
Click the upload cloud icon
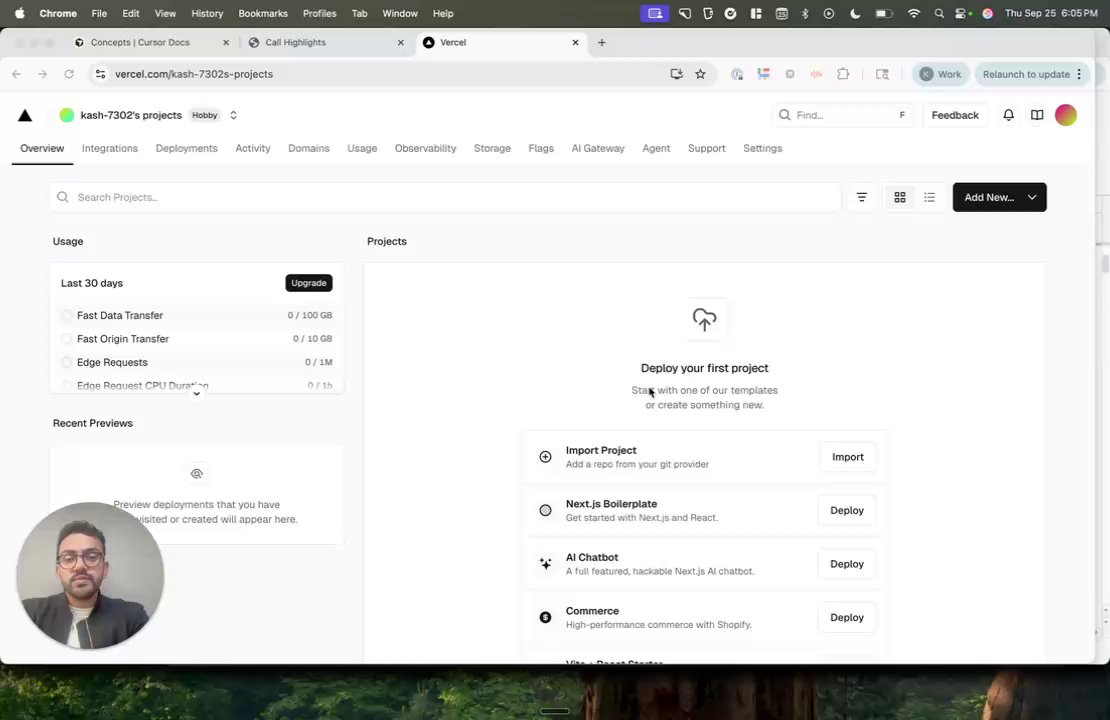704,319
